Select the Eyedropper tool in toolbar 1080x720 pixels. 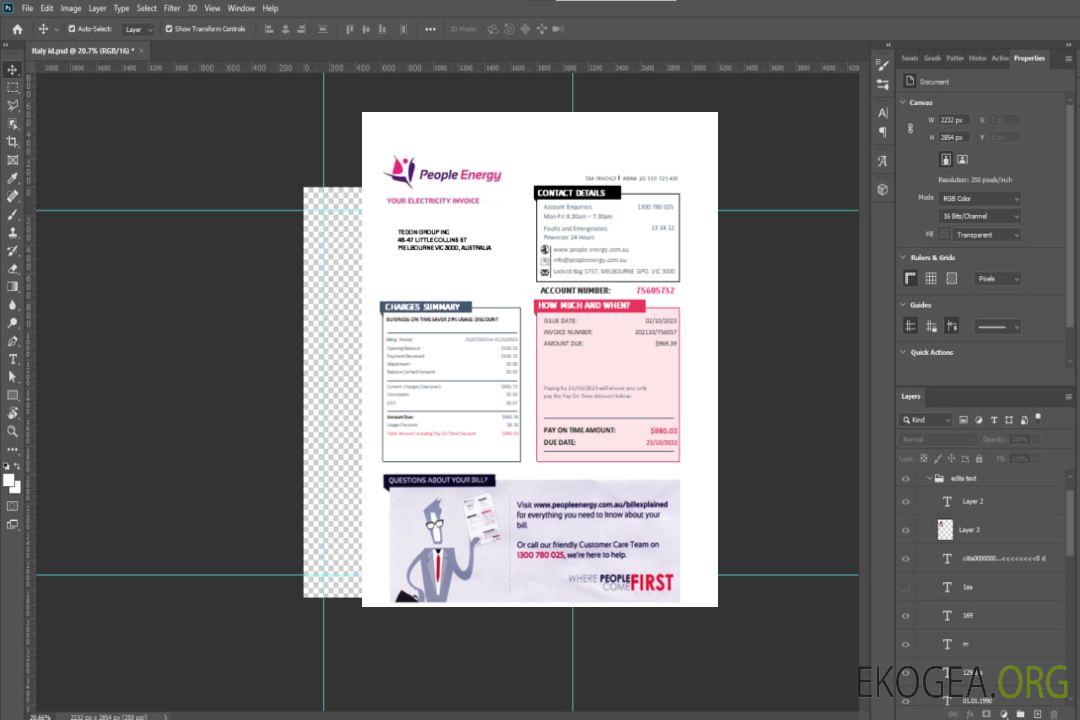pyautogui.click(x=13, y=178)
